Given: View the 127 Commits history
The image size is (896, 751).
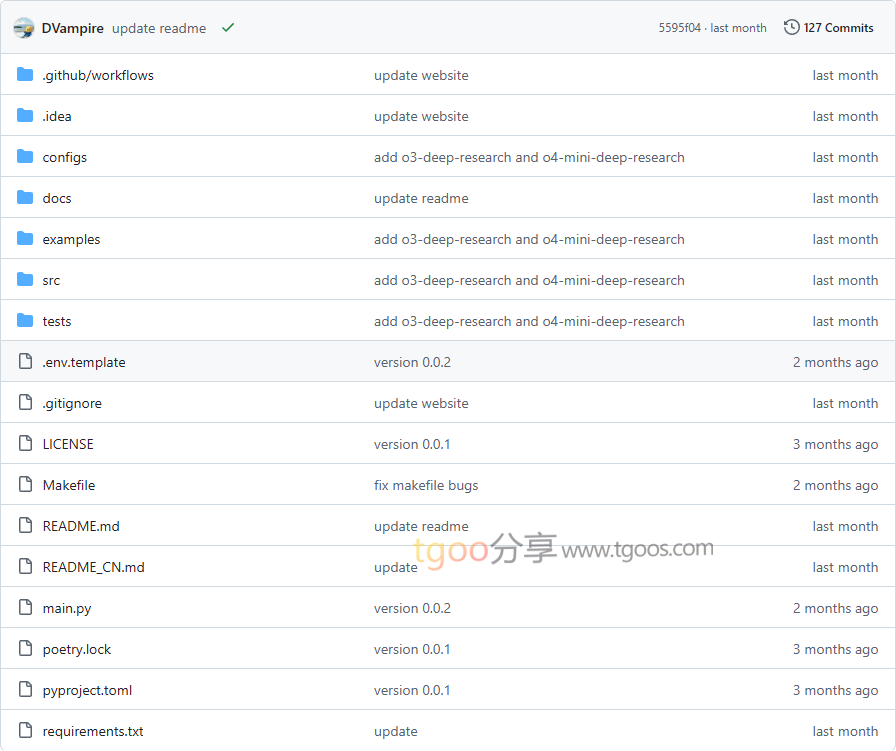Looking at the screenshot, I should coord(838,28).
